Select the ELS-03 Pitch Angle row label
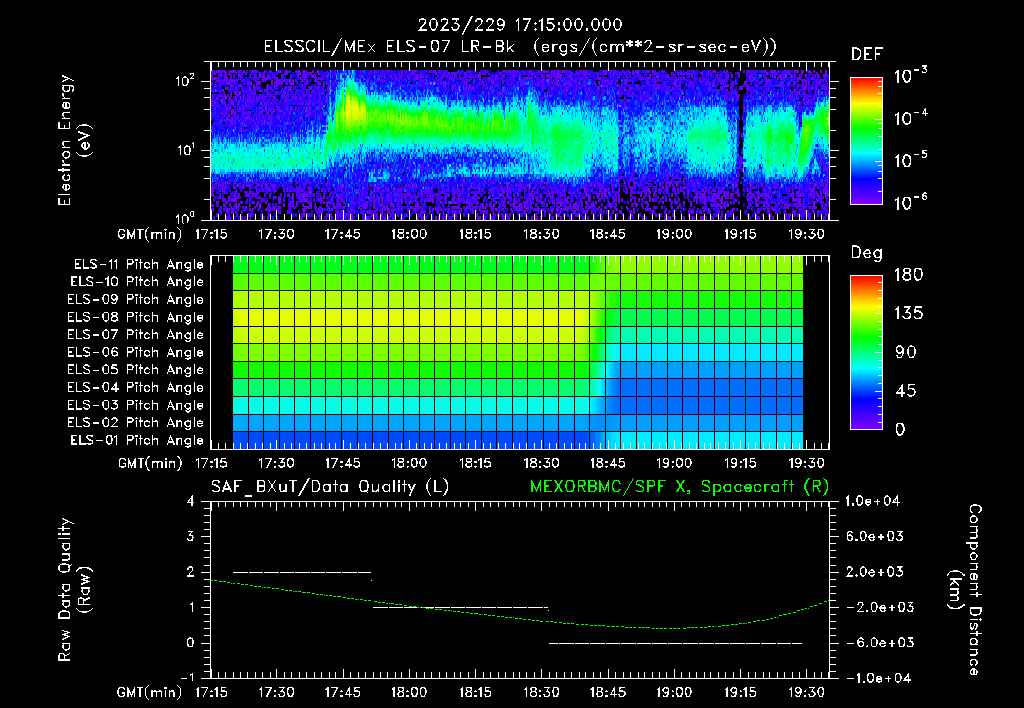Image resolution: width=1024 pixels, height=708 pixels. [136, 405]
